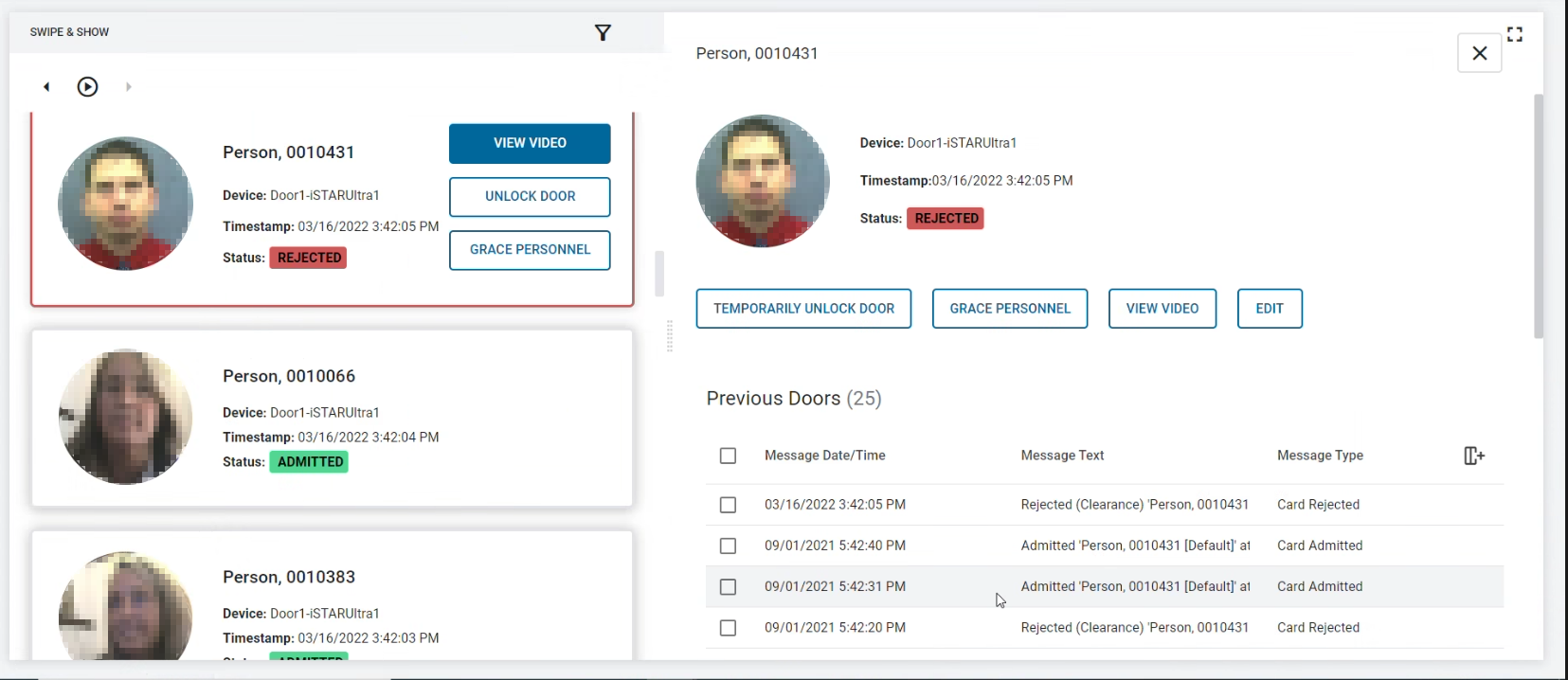Click the add columns icon in table header
This screenshot has width=1568, height=680.
[x=1473, y=456]
